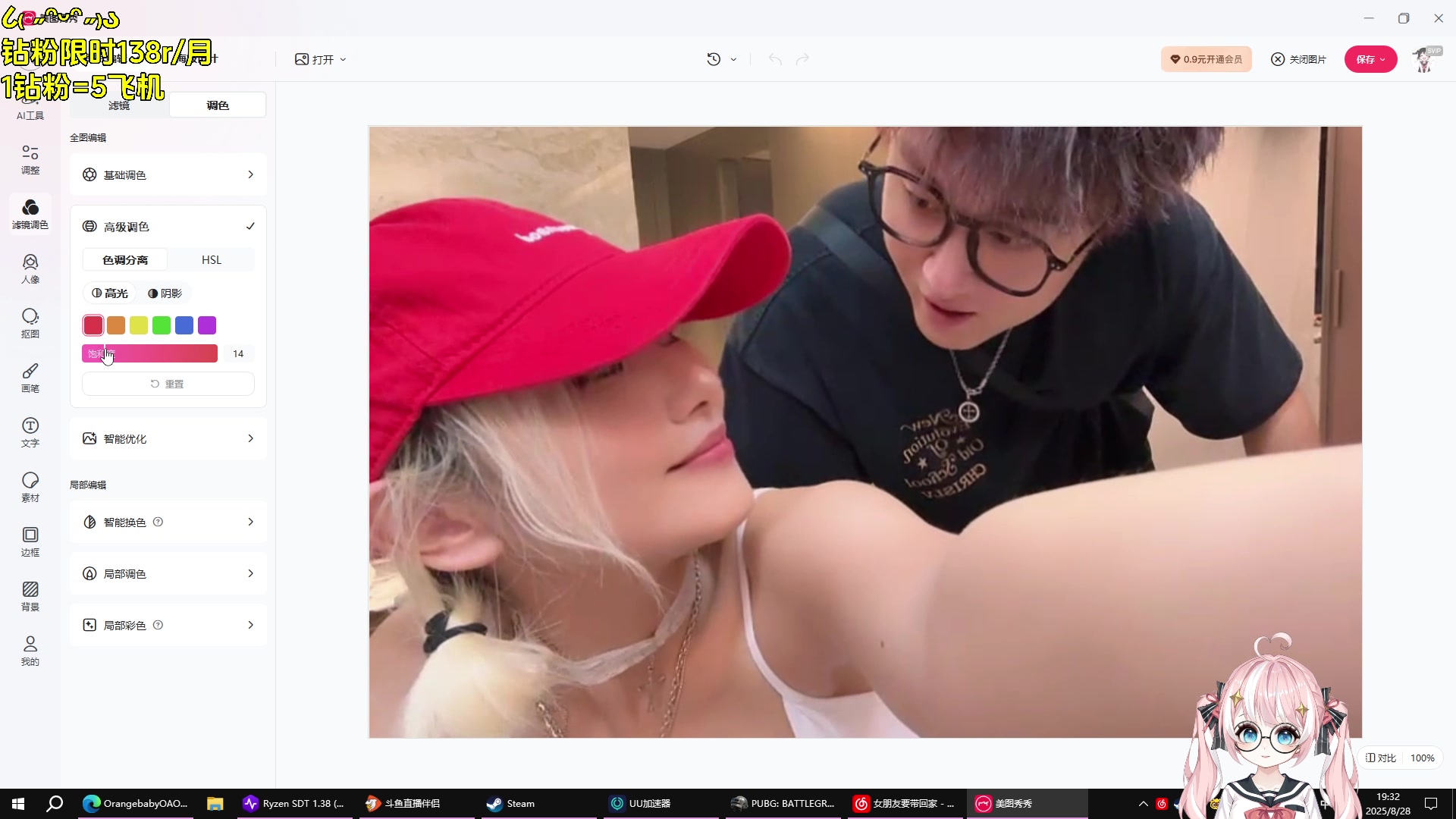The image size is (1456, 819).
Task: Click the 对比 compare icon
Action: tap(1380, 758)
